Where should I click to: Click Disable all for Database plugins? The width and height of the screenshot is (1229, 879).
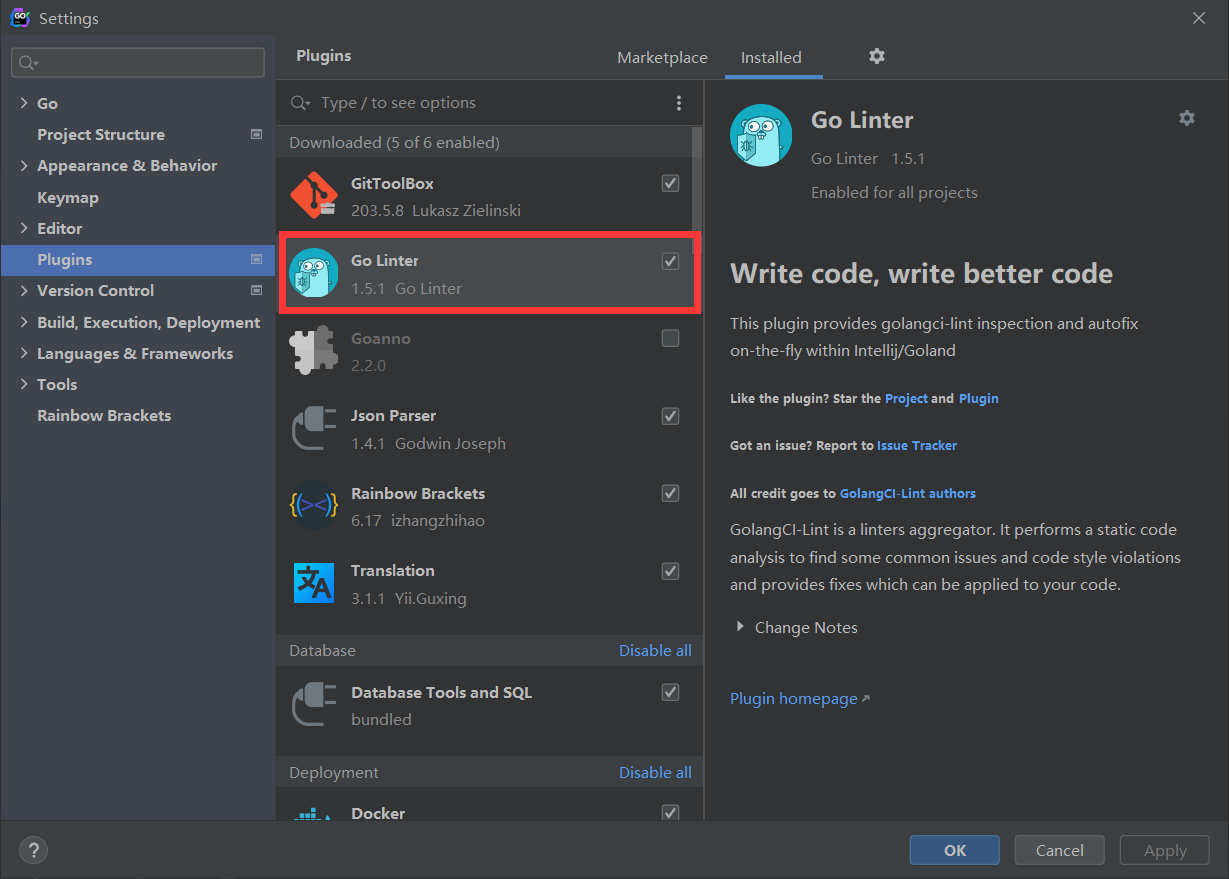coord(655,650)
